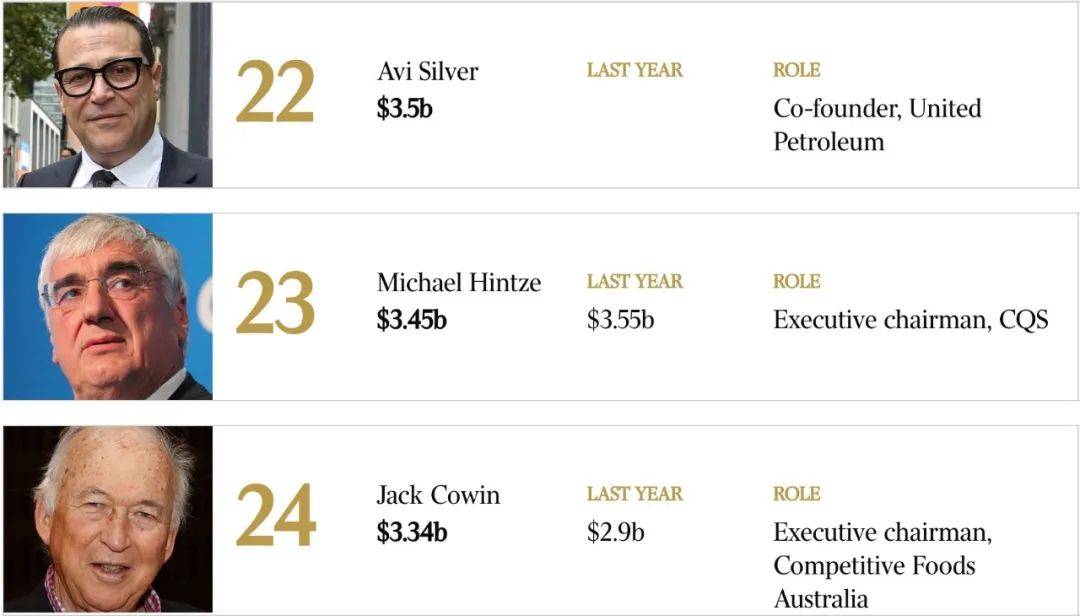Click the Last Year label in Avi Silver's row
1080x616 pixels.
coord(635,70)
